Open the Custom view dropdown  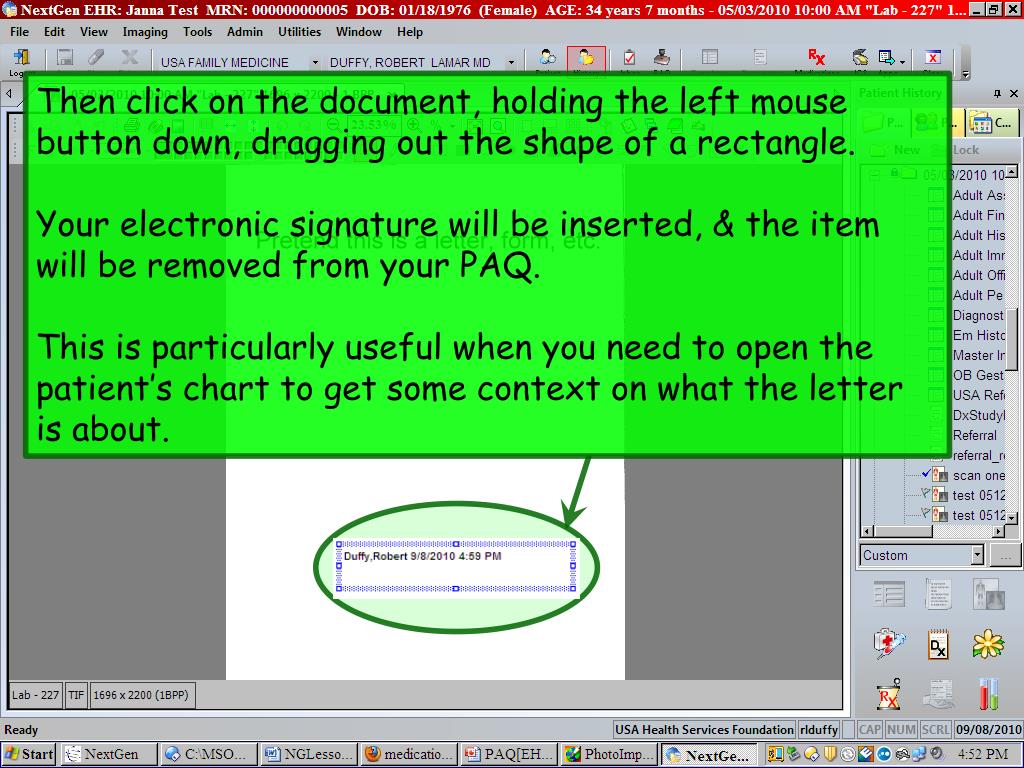[x=977, y=555]
